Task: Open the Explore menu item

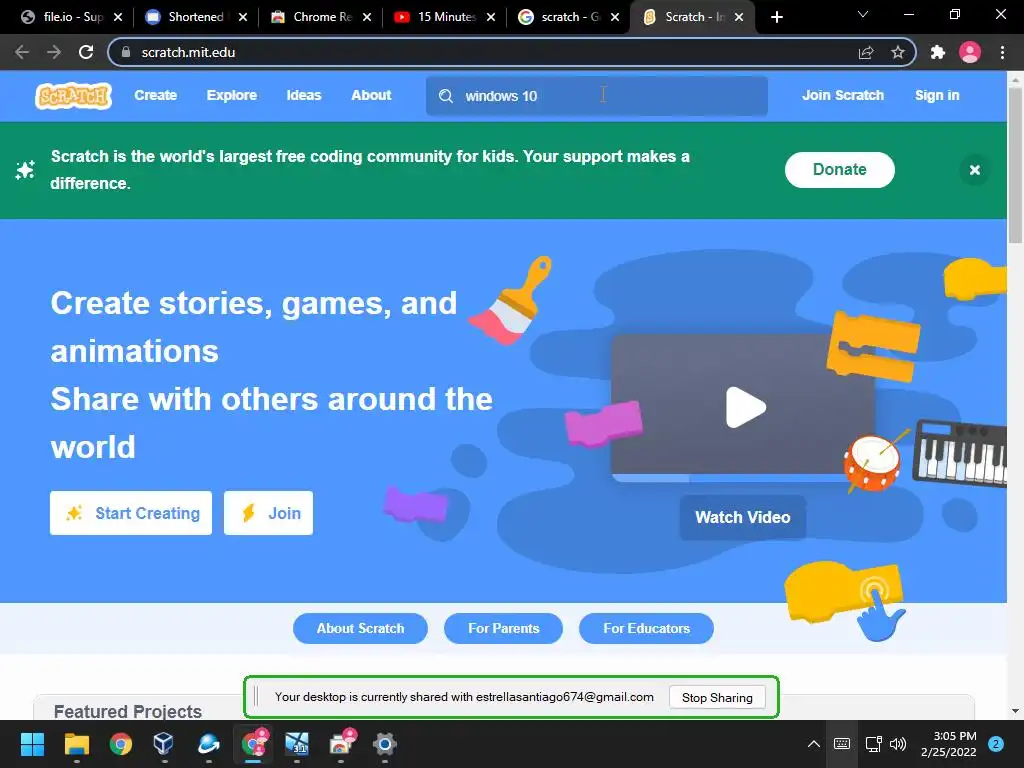Action: pos(232,95)
